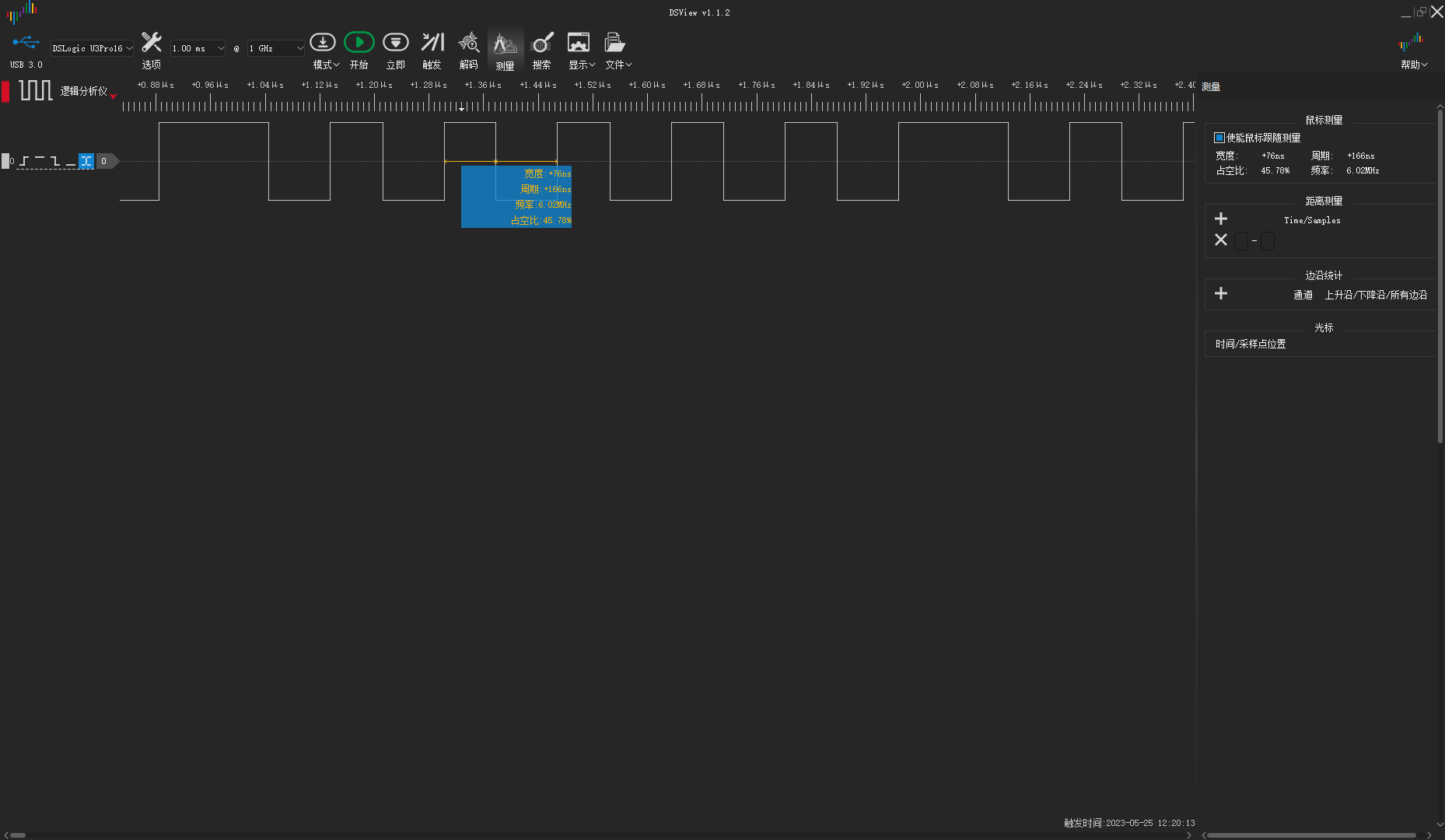1445x840 pixels.
Task: Open the DSLogic U3Pro16 device dropdown
Action: 93,48
